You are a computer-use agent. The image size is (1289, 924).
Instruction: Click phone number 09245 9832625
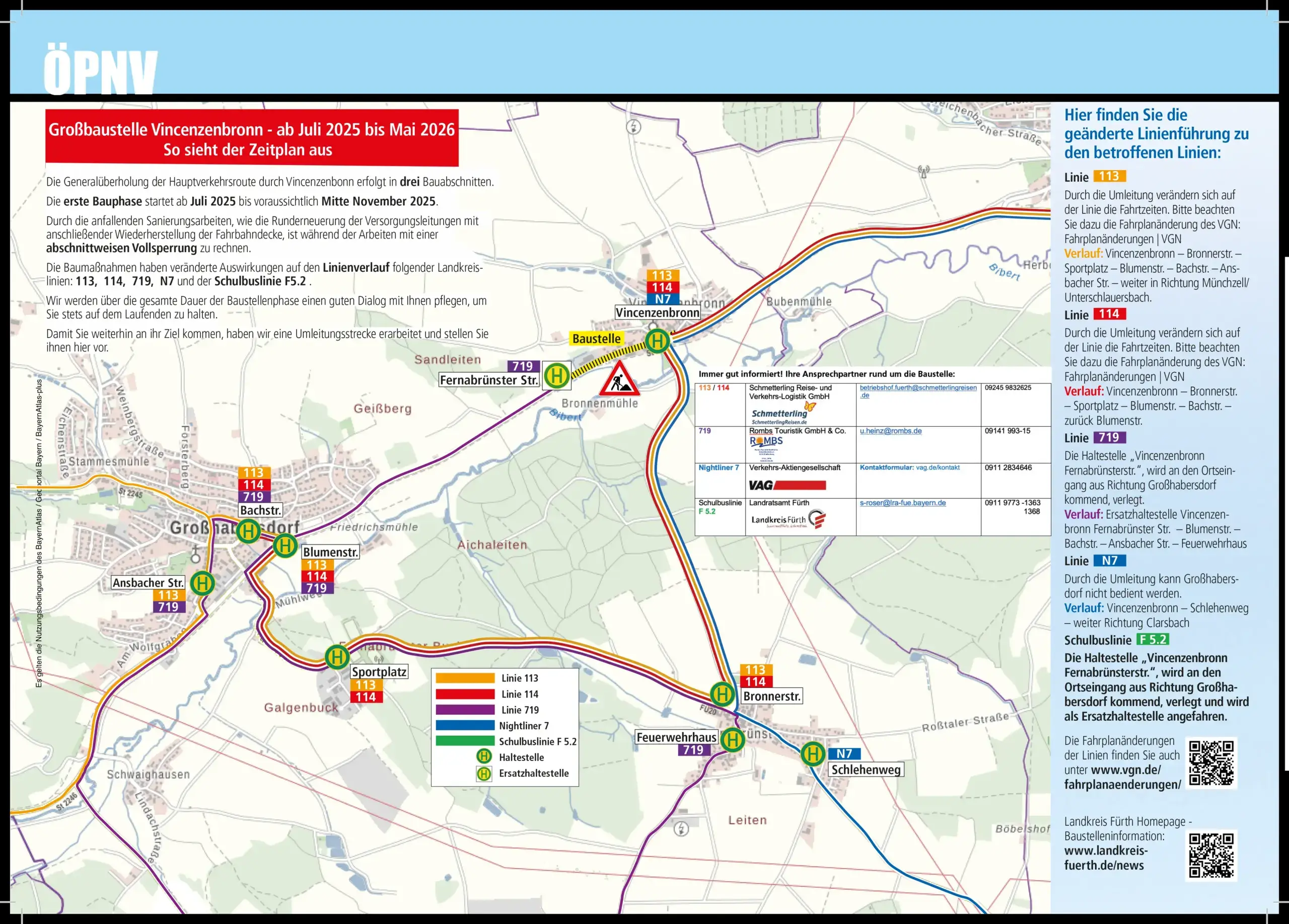tap(1008, 388)
